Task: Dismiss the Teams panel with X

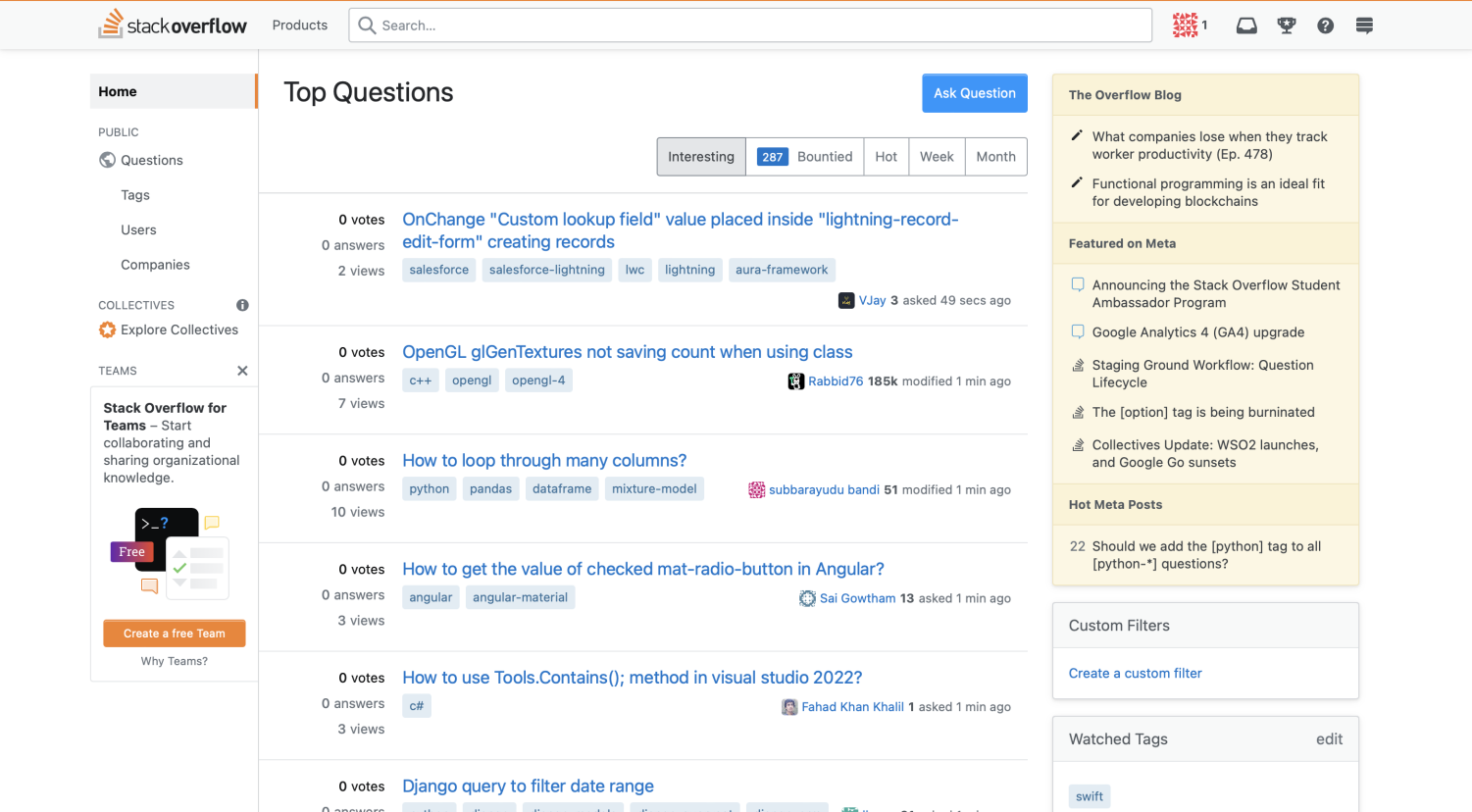Action: tap(242, 371)
